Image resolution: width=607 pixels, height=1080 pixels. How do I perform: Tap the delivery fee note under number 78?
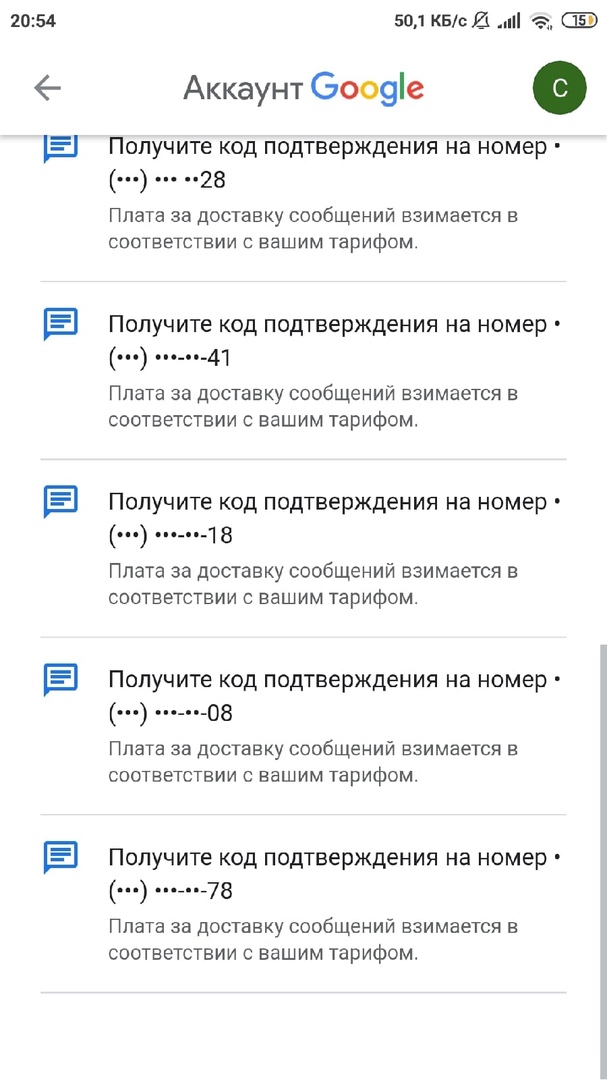(x=312, y=941)
